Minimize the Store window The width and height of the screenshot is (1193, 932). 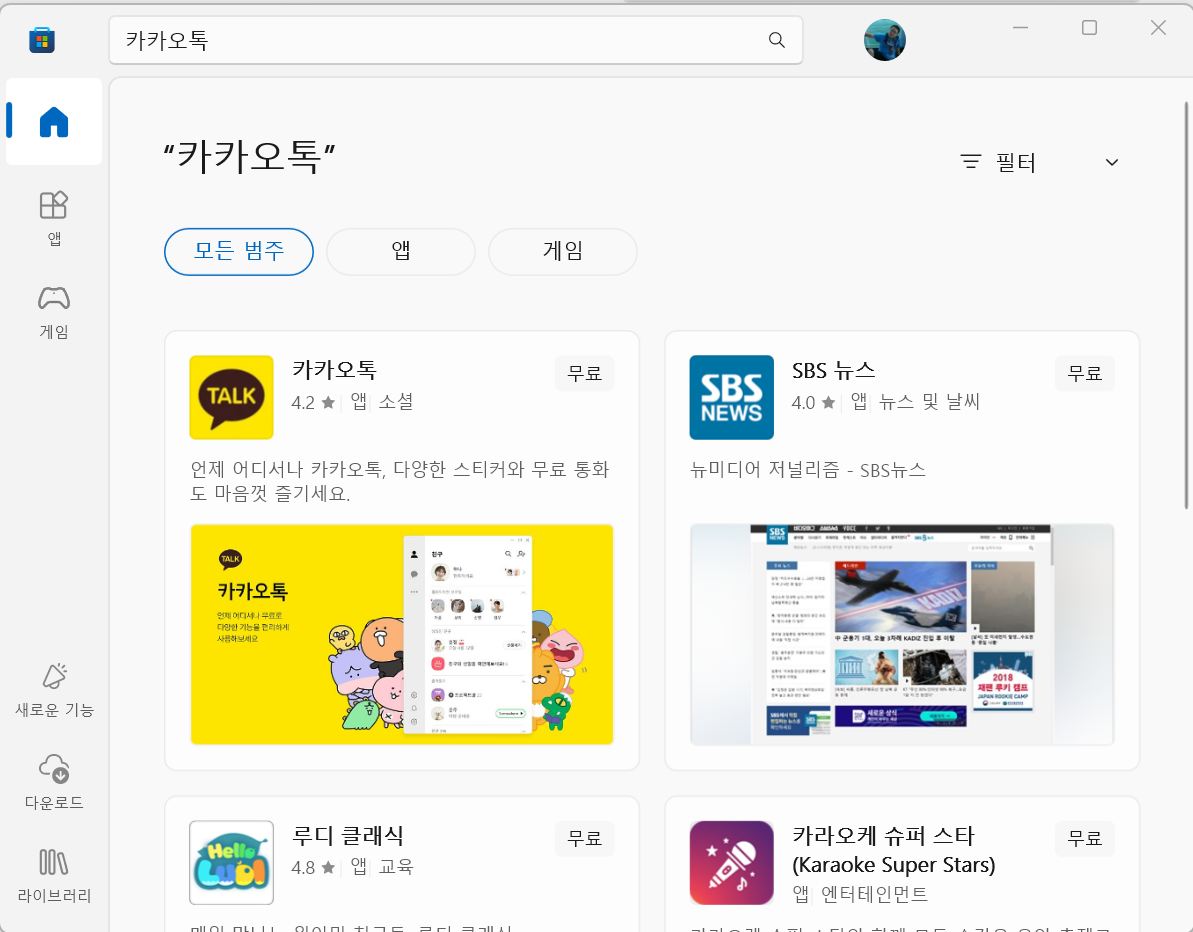pos(1020,28)
